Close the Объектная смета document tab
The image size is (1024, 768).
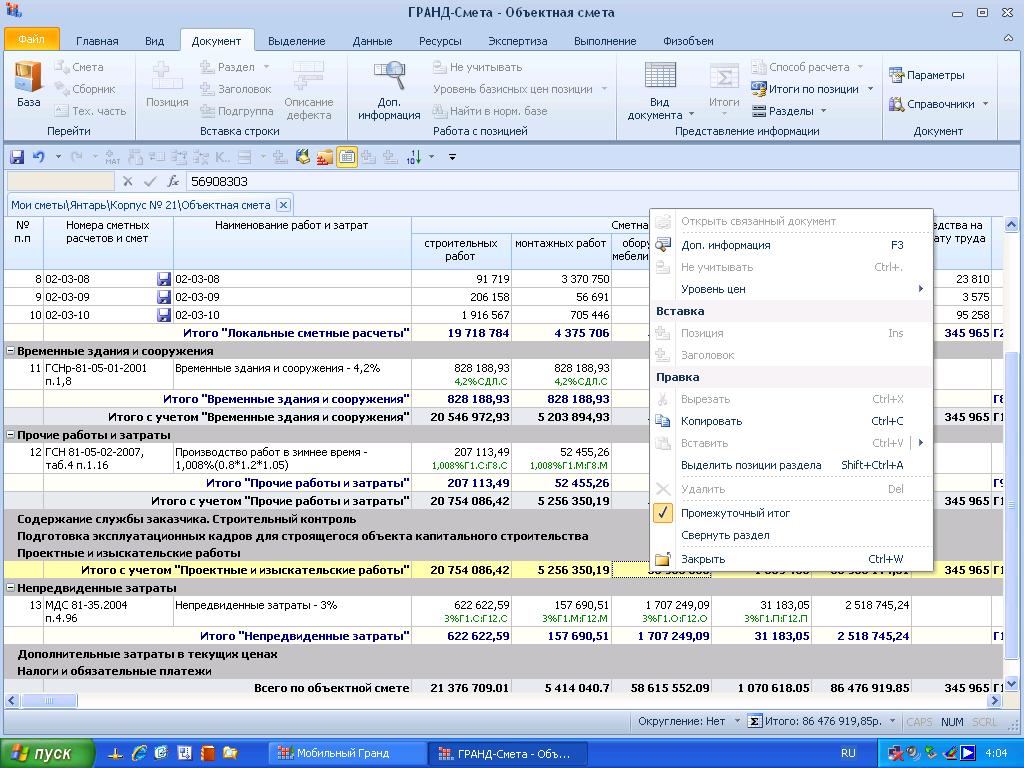(x=283, y=205)
